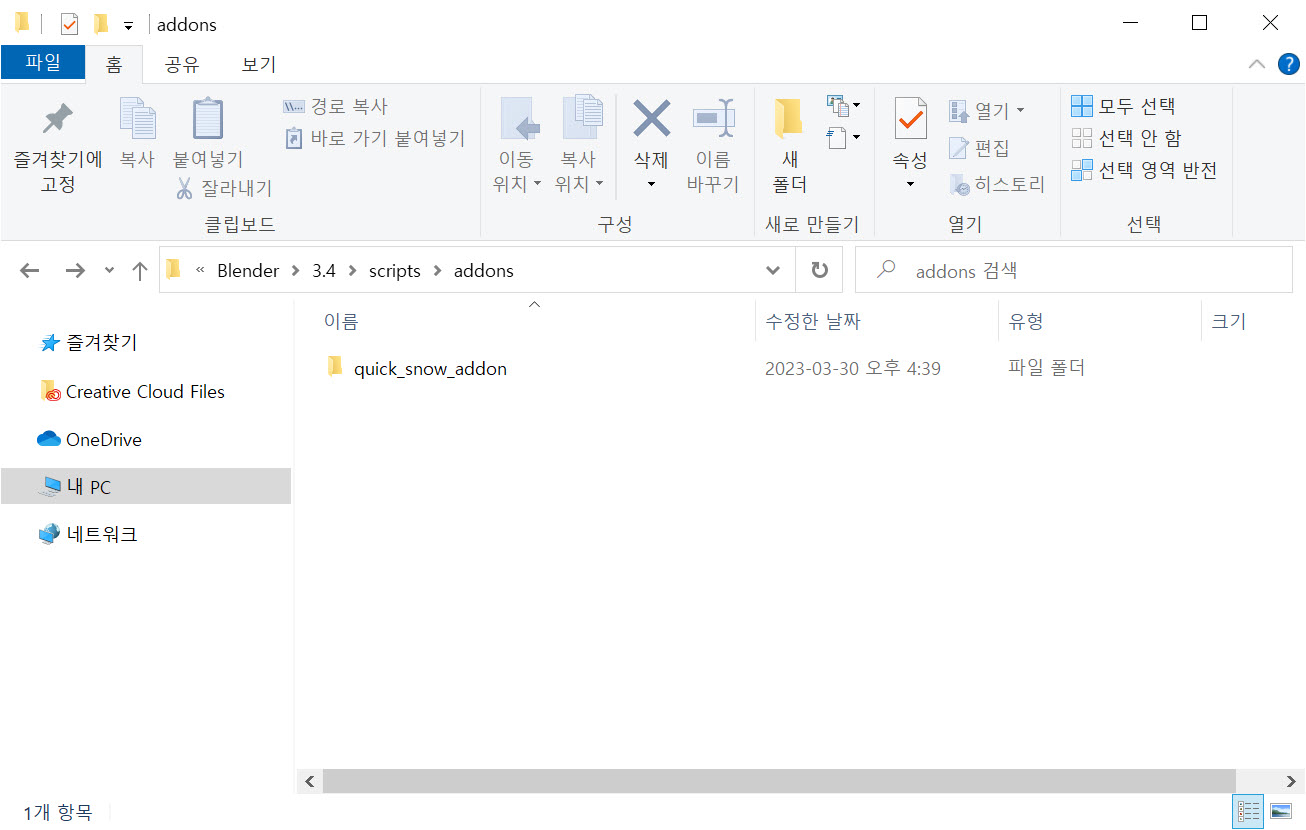Click 바로 가기 붙여넣기 (Paste shortcut)
Screen dimensions: 1306x830
click(375, 138)
